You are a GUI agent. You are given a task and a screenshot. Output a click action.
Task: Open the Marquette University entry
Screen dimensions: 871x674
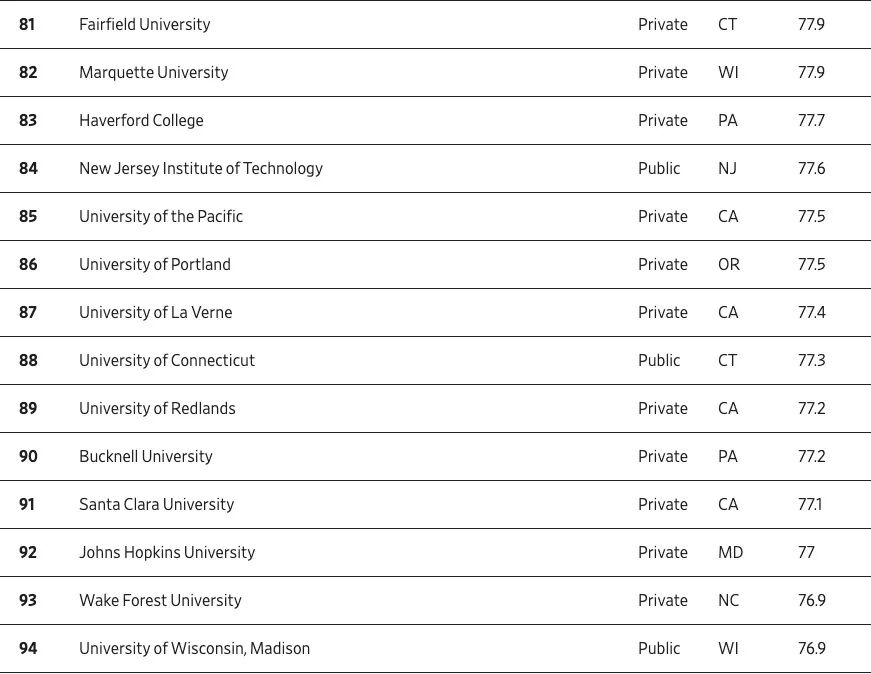(154, 72)
